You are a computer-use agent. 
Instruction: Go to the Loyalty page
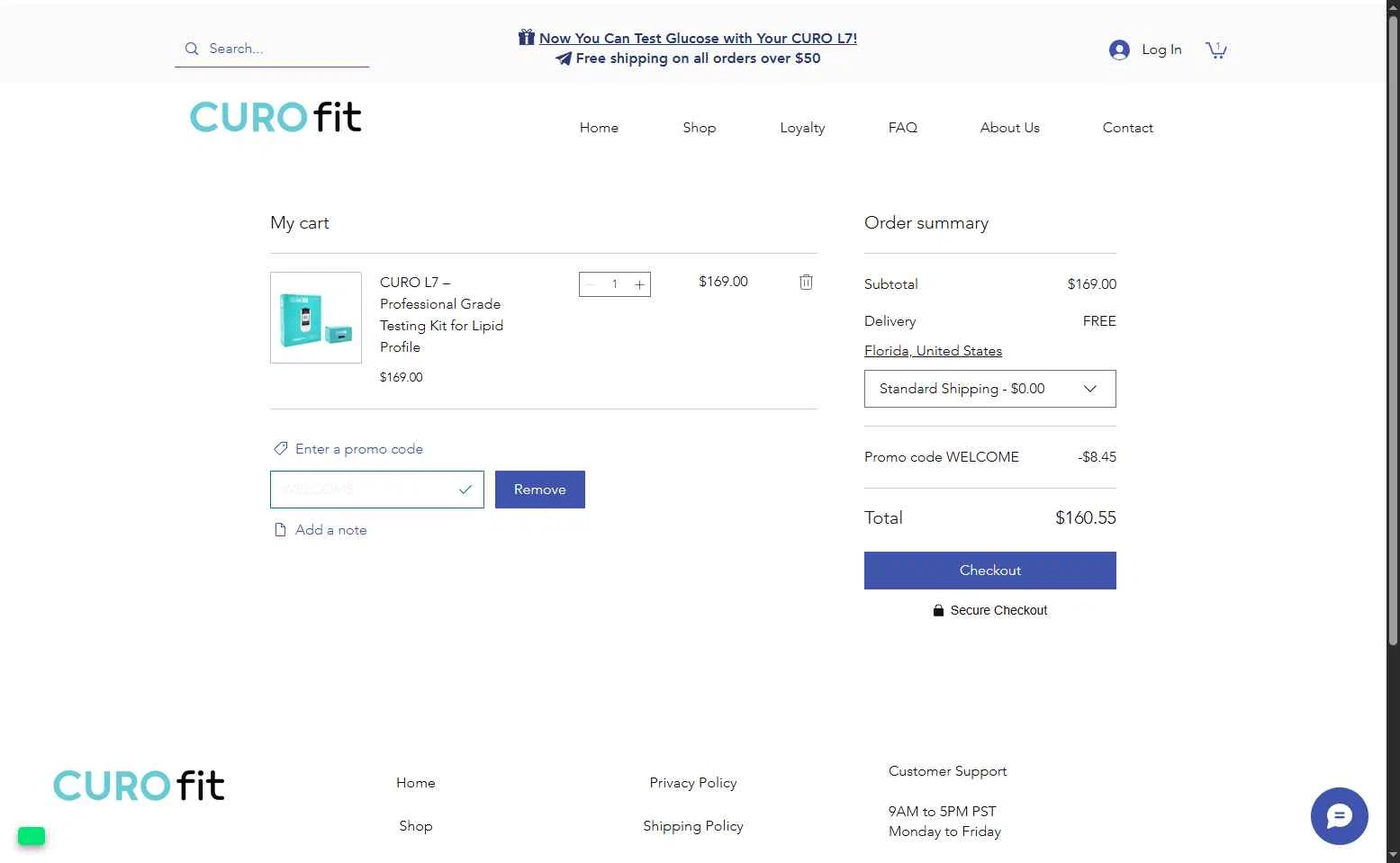(x=802, y=128)
